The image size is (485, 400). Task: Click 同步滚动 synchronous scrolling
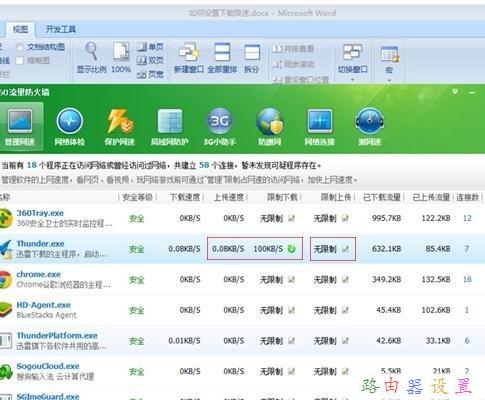tap(293, 64)
